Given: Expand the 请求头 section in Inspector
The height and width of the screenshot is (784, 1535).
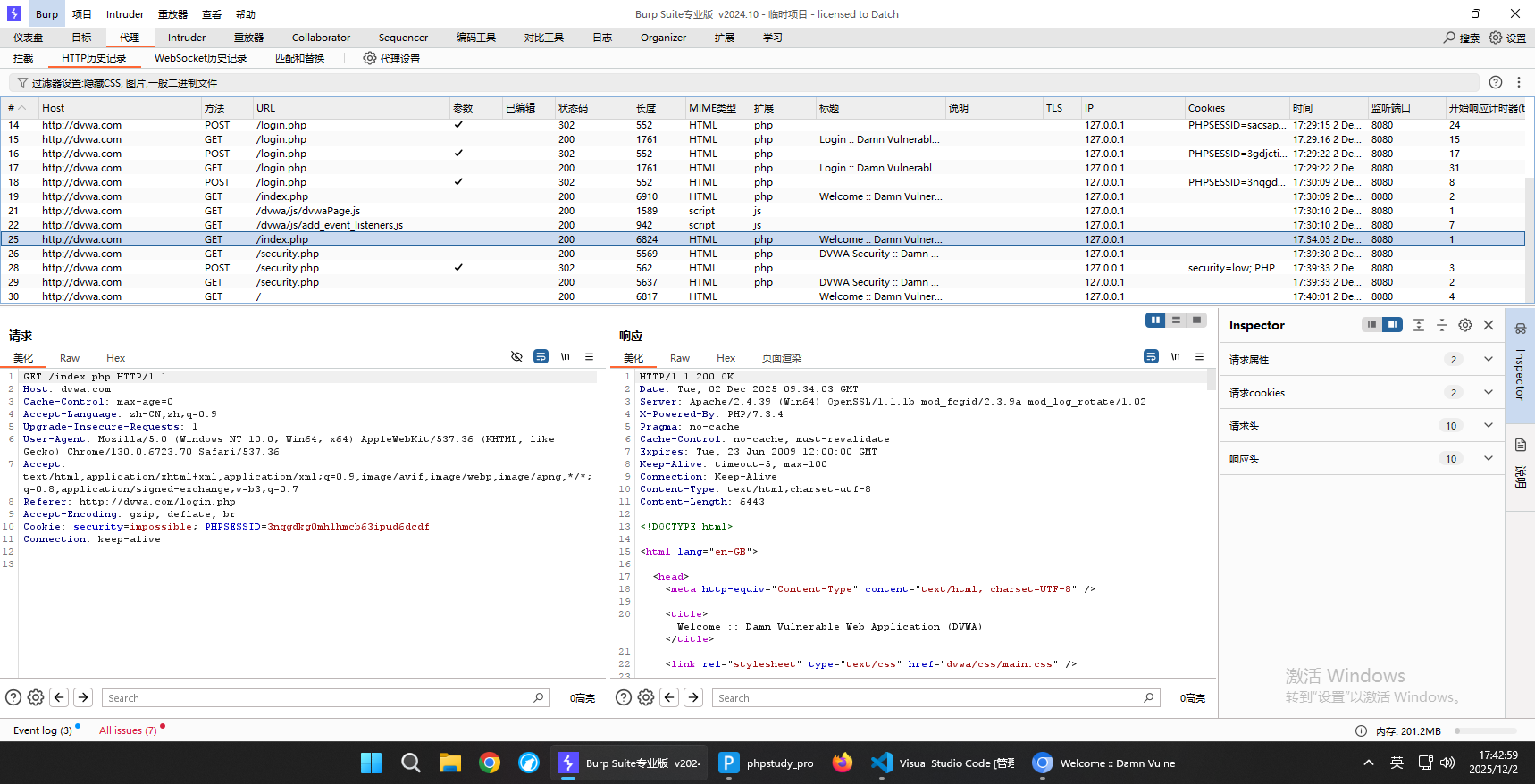Looking at the screenshot, I should (1488, 425).
